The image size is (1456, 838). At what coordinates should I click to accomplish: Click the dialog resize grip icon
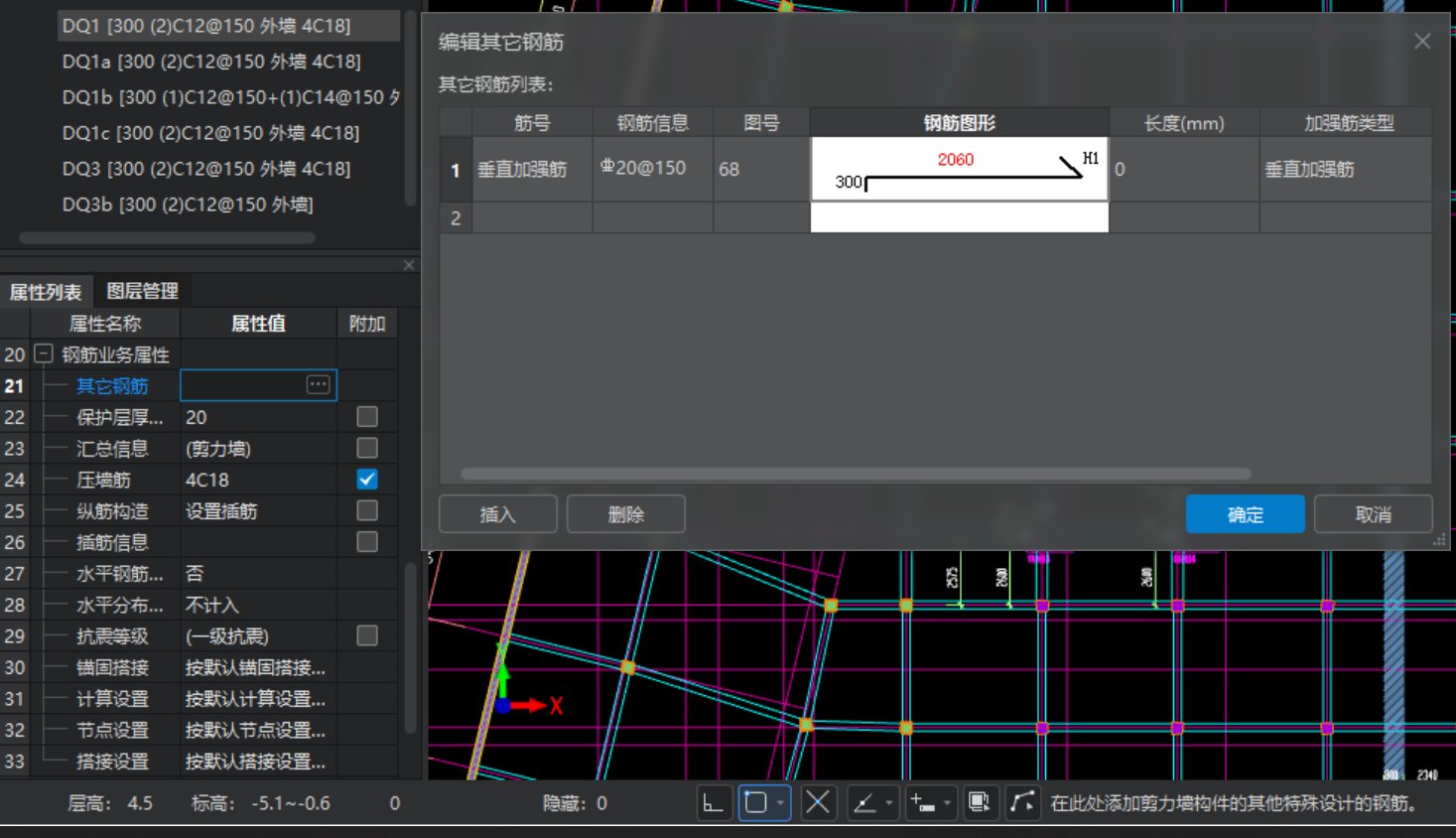coord(1439,539)
